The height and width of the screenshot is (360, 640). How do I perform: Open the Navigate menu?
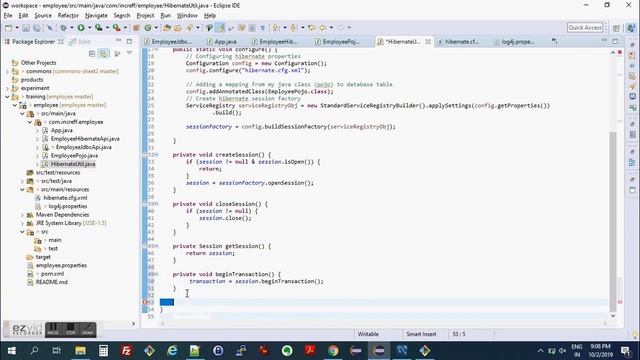coord(96,16)
